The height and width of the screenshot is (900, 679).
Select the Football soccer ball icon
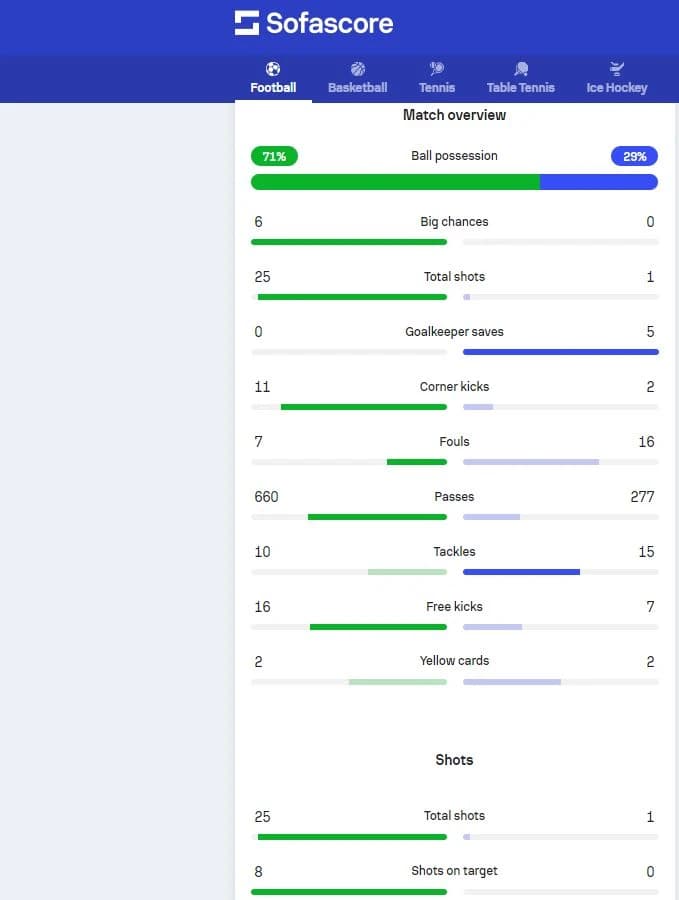[273, 69]
